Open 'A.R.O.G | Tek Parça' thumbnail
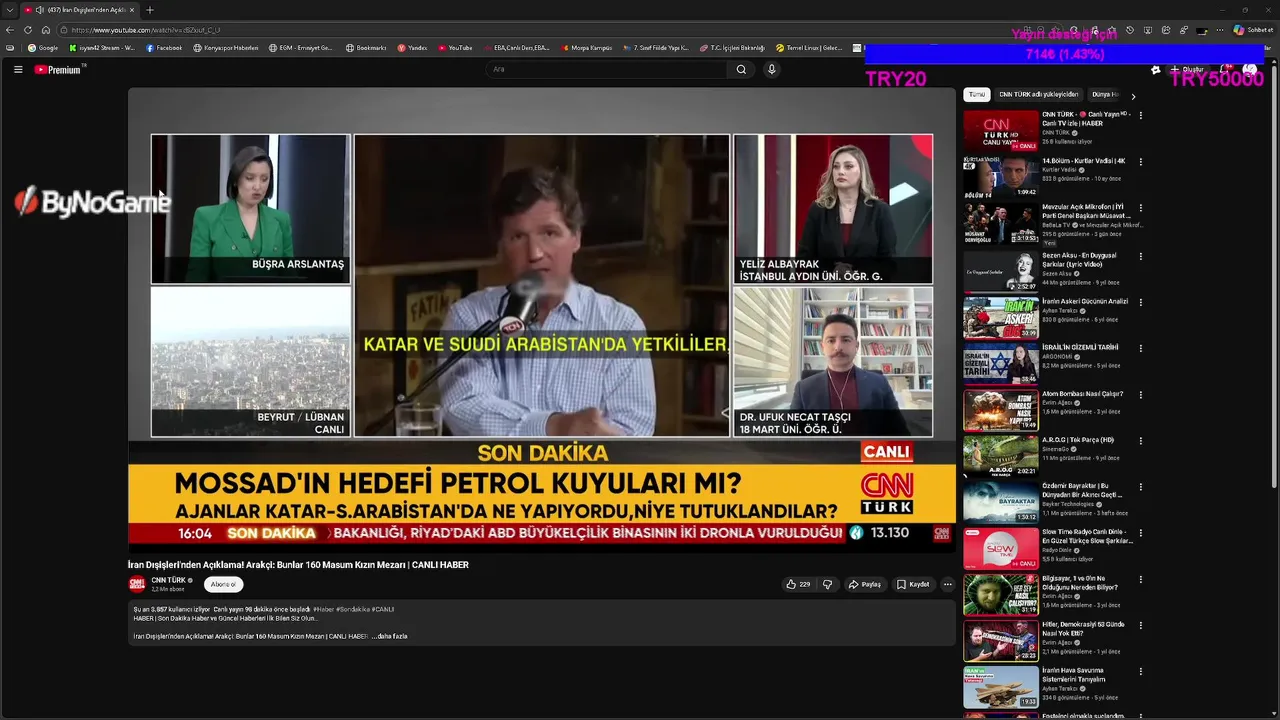This screenshot has height=720, width=1280. [x=1001, y=455]
